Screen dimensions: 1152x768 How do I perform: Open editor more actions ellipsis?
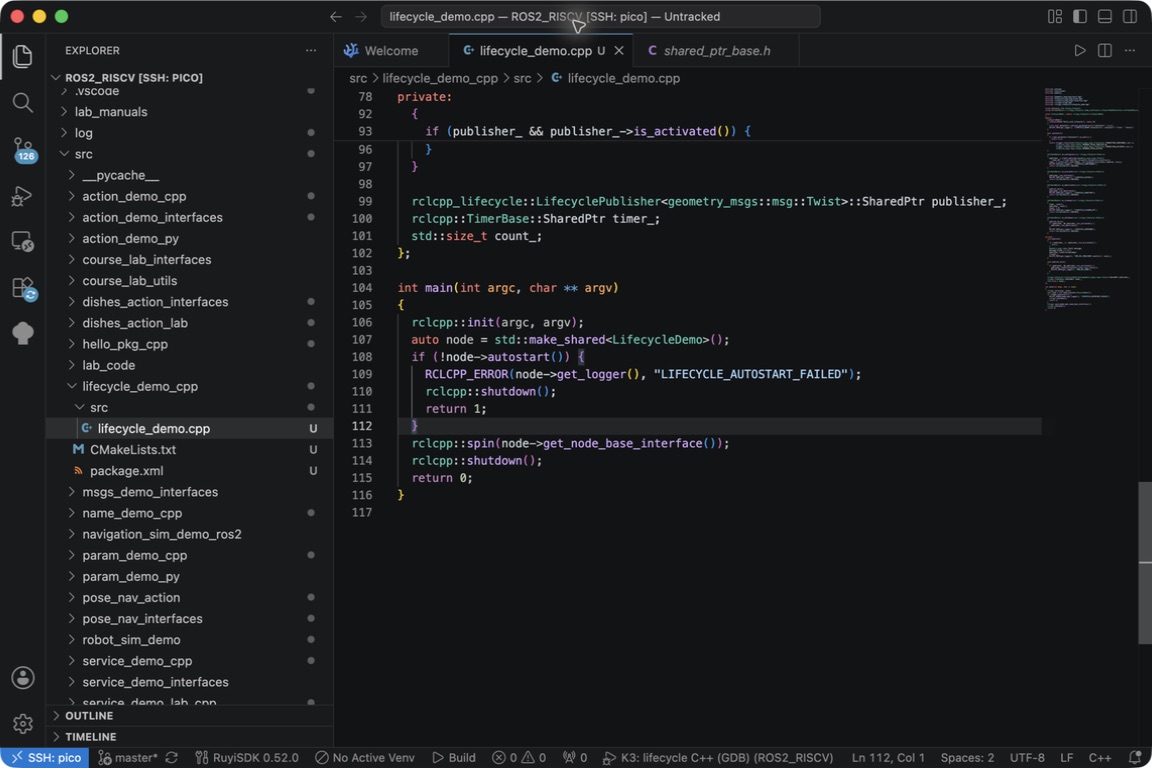pyautogui.click(x=1130, y=51)
